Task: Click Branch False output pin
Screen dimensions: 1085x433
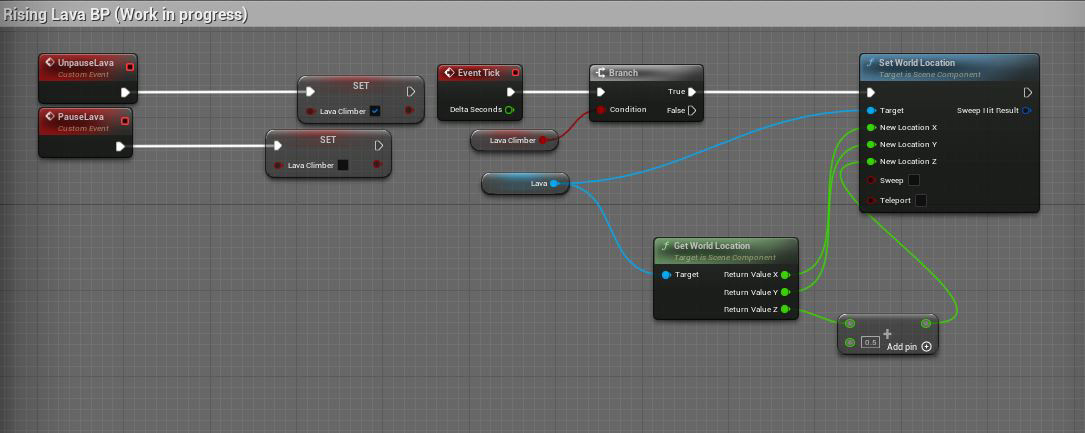Action: pos(692,110)
